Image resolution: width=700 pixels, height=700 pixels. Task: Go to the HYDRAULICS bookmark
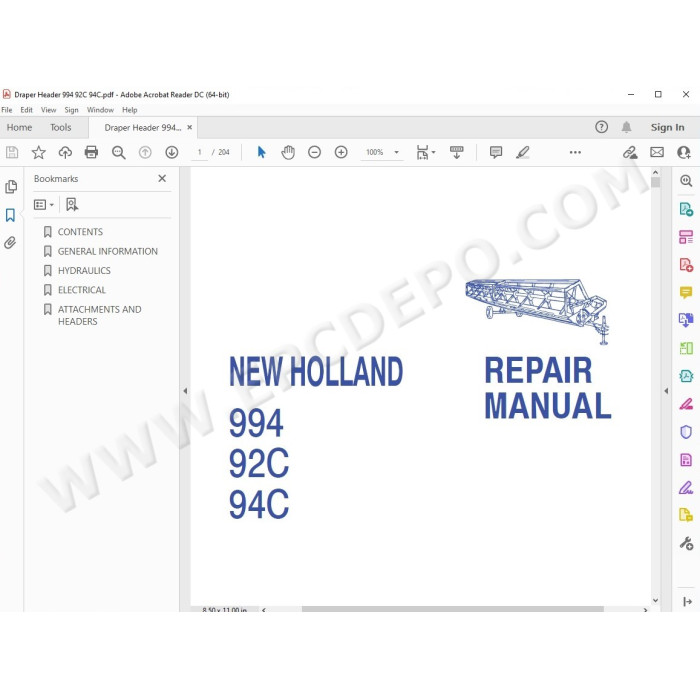click(x=84, y=271)
